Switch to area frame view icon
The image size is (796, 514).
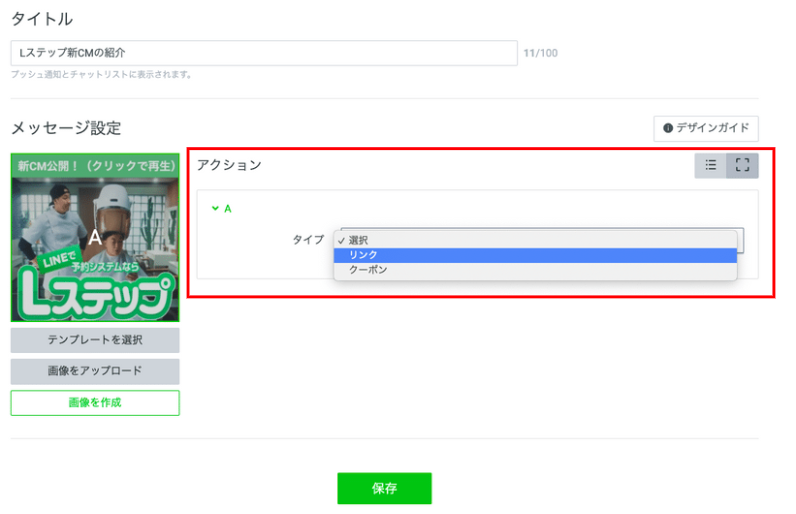tap(742, 165)
